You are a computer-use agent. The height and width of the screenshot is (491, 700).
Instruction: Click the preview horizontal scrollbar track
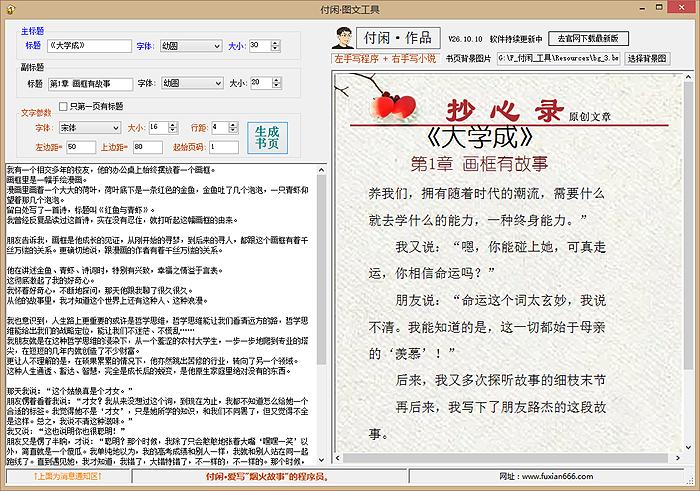click(505, 458)
